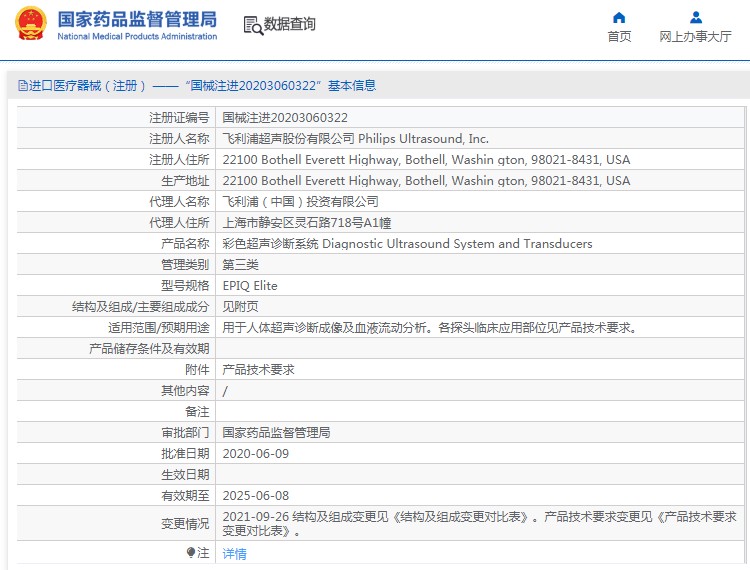750x570 pixels.
Task: Click the 型号规格 row label
Action: click(185, 286)
